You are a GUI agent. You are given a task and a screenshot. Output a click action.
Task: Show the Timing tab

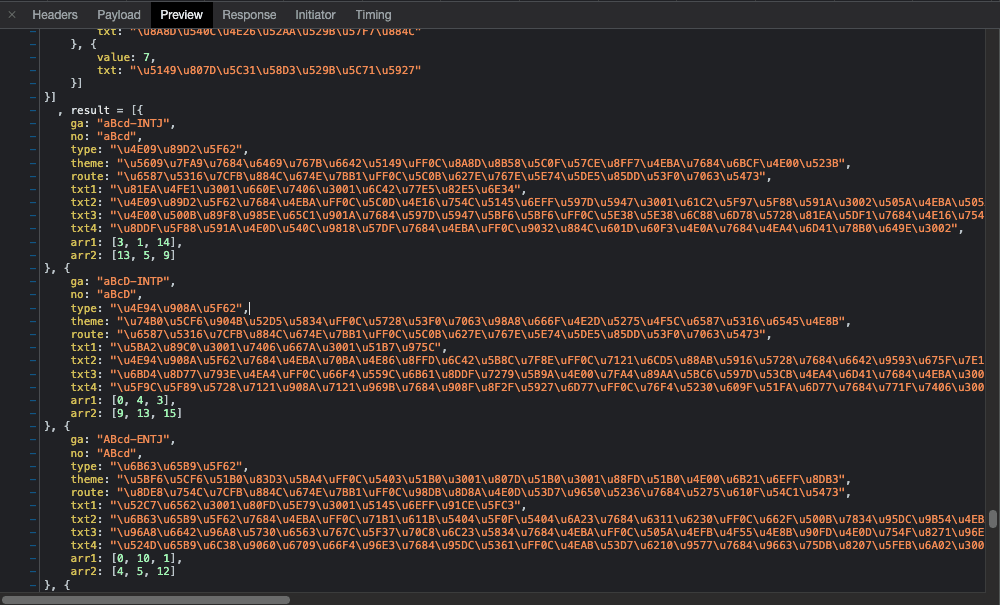tap(373, 15)
